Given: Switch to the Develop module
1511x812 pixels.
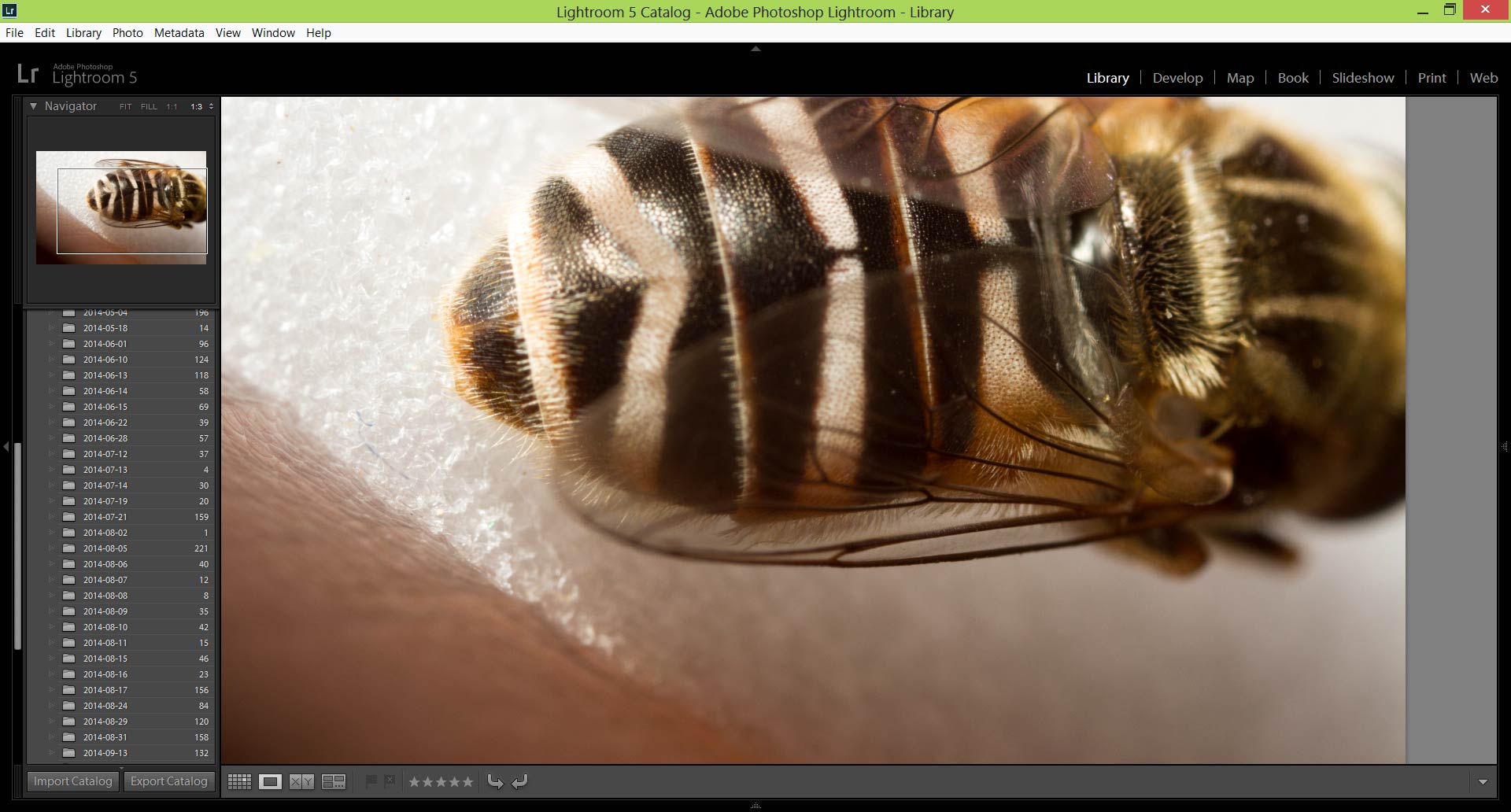Looking at the screenshot, I should coord(1177,78).
